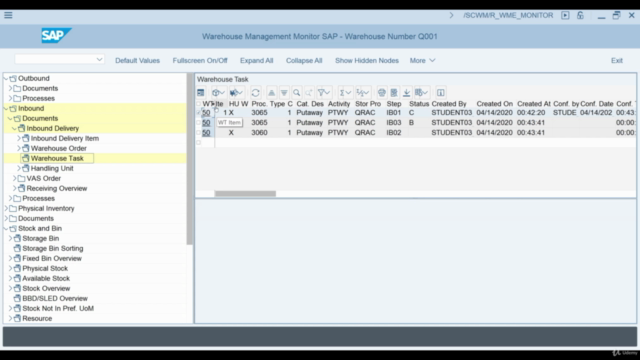This screenshot has width=640, height=360.
Task: Click the Total sigma icon
Action: [345, 93]
